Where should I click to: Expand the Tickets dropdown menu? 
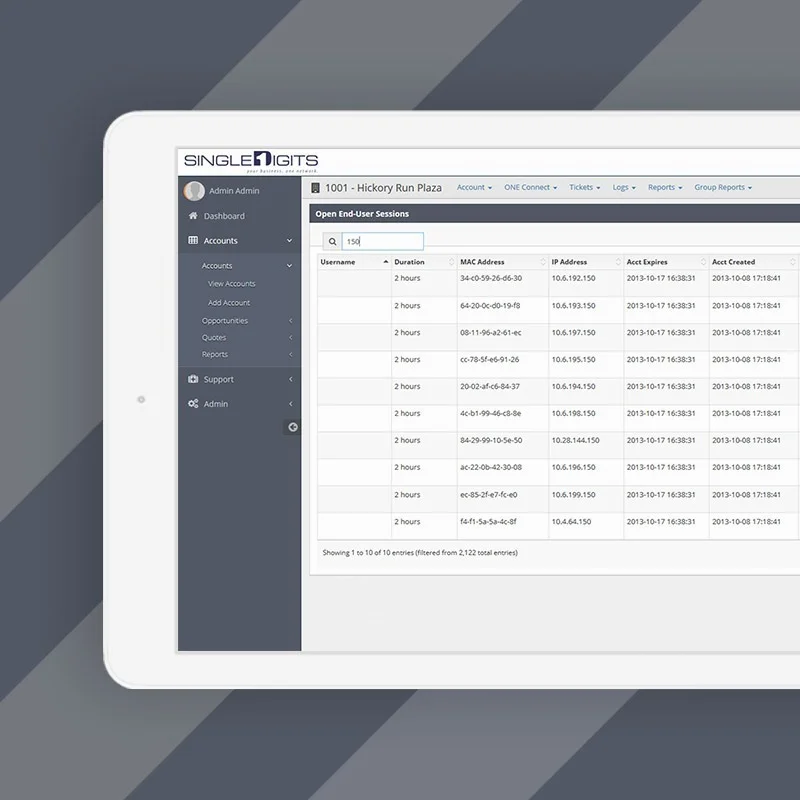[584, 188]
